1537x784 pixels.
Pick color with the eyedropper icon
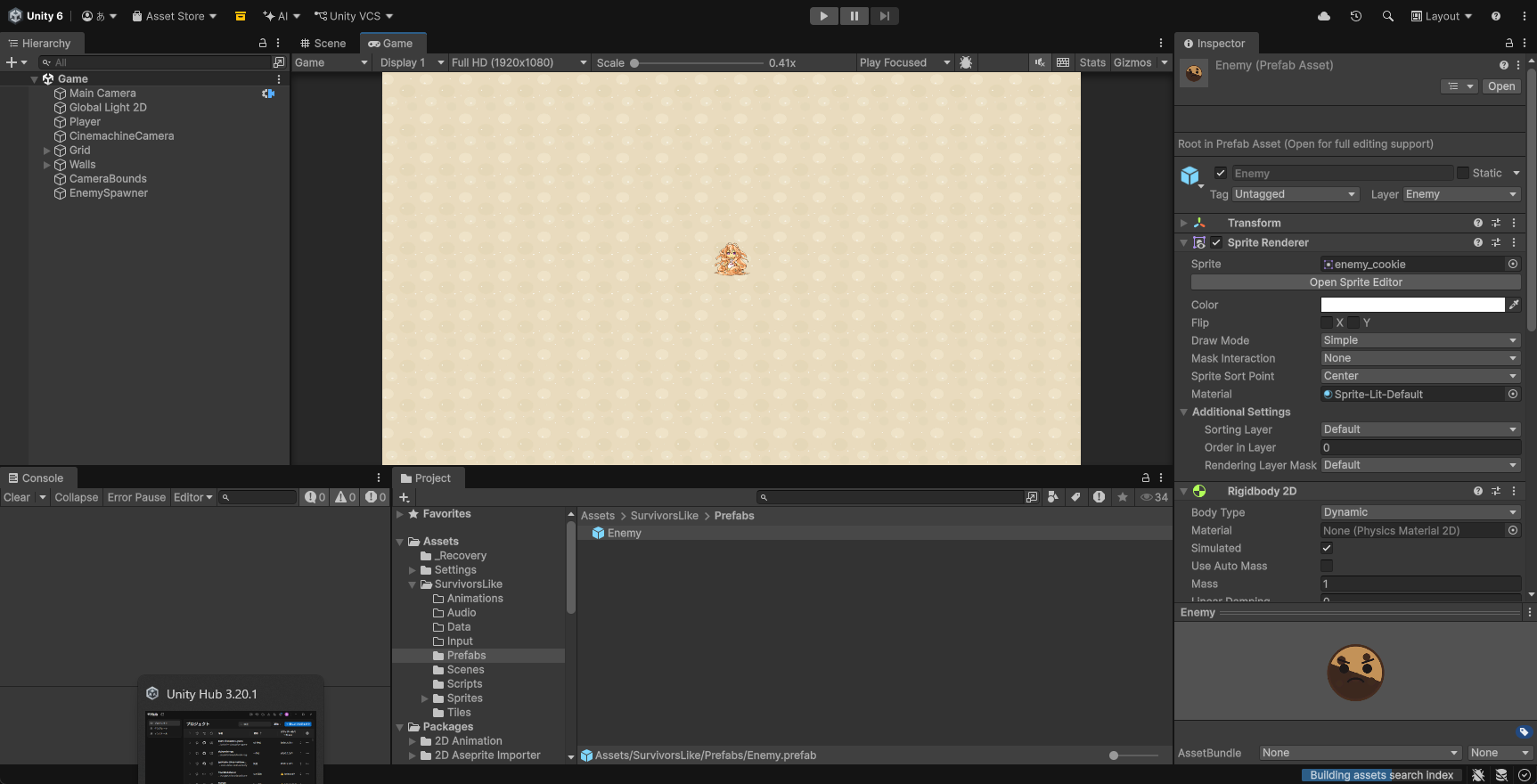point(1514,305)
